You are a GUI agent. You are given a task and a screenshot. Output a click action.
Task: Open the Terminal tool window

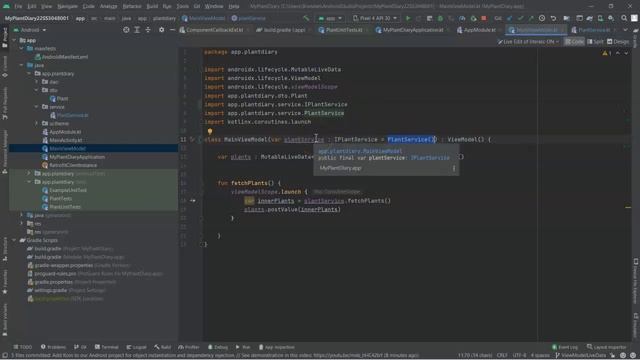click(x=106, y=347)
